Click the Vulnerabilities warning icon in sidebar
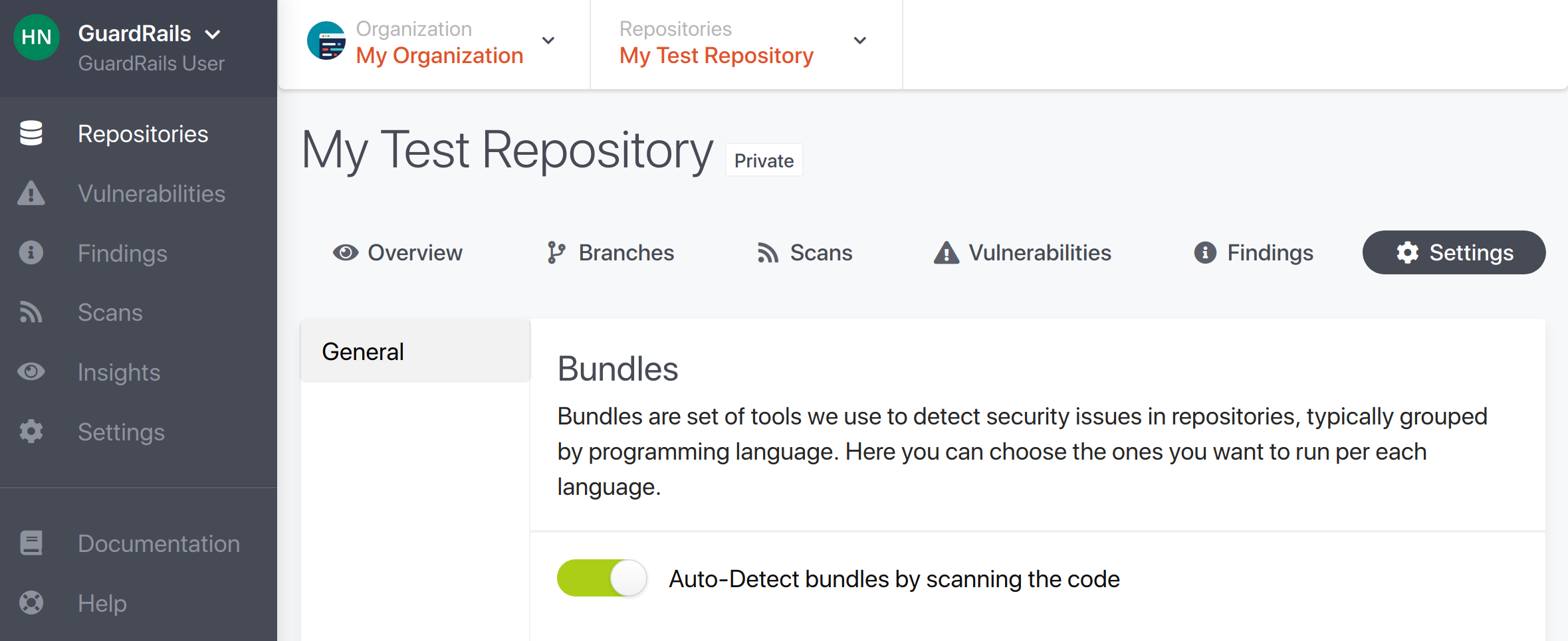1568x641 pixels. point(31,193)
